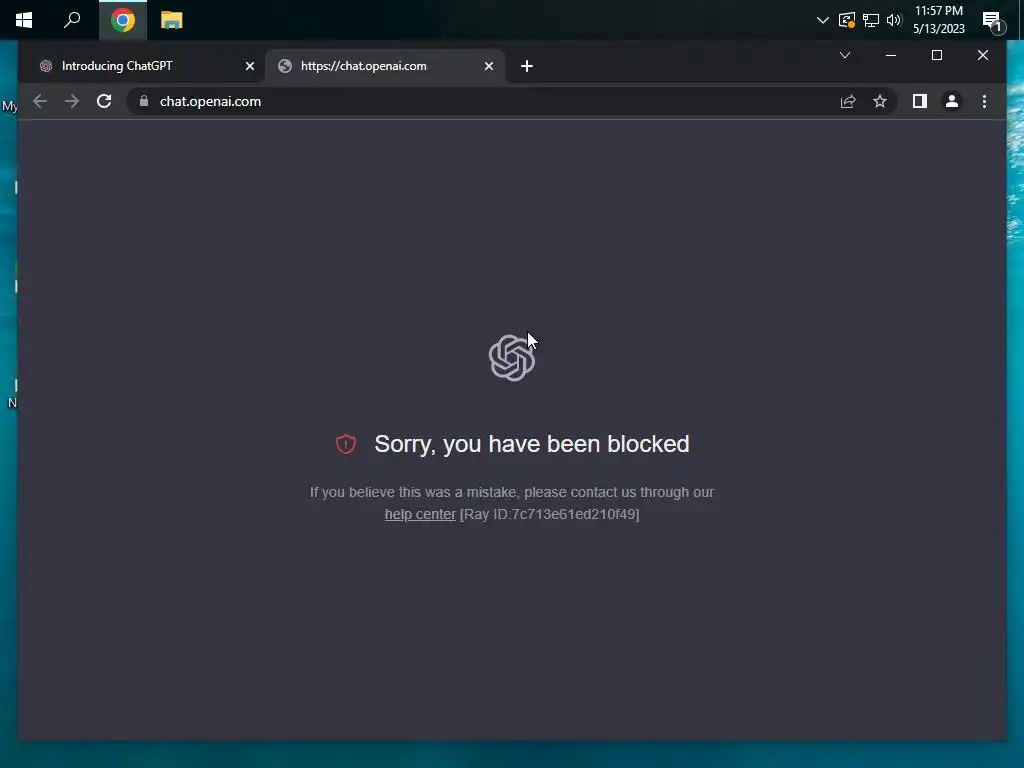1024x768 pixels.
Task: Bookmark this page with the star icon
Action: click(x=880, y=101)
